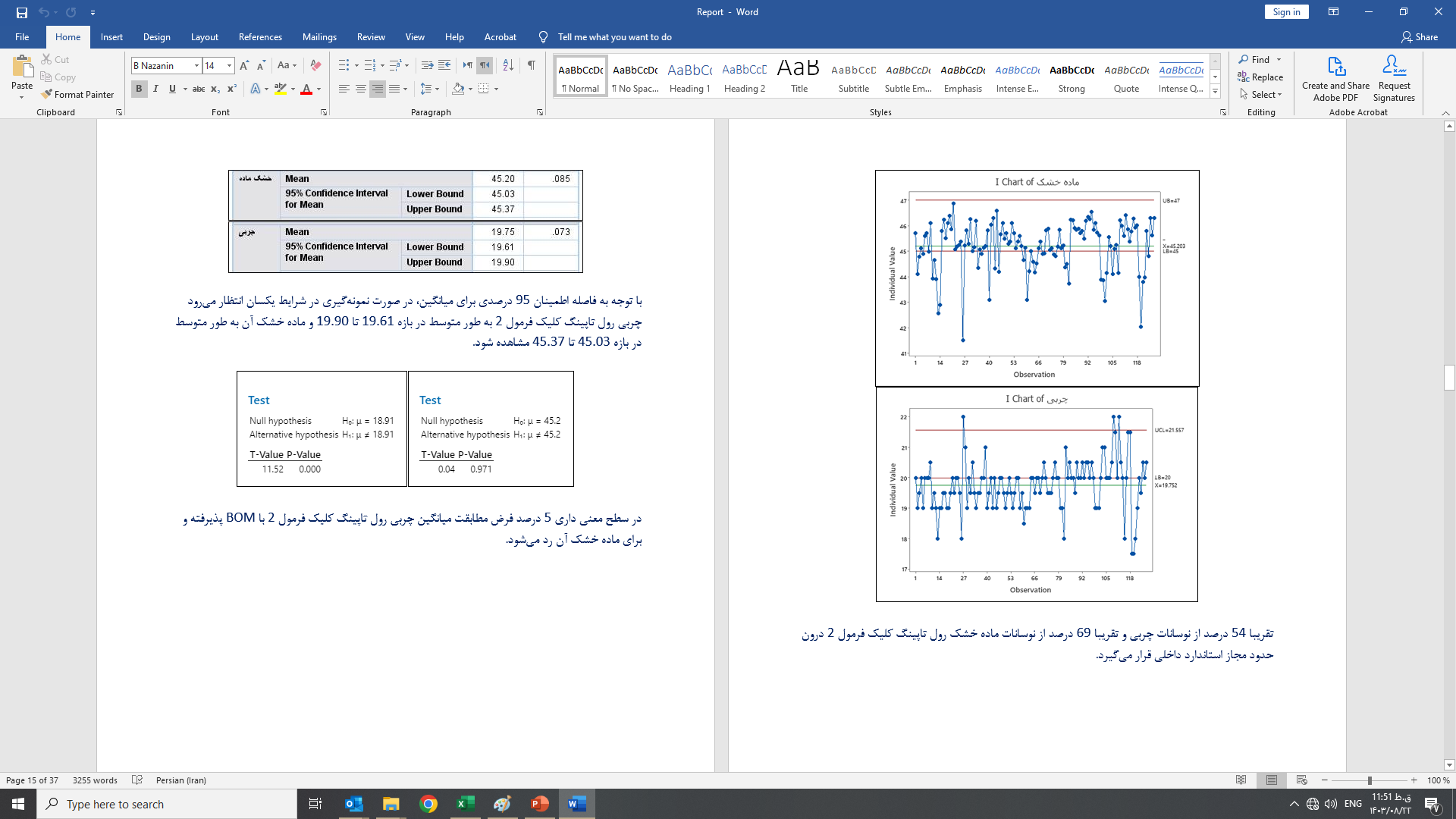Click the Undo arrow icon

44,12
